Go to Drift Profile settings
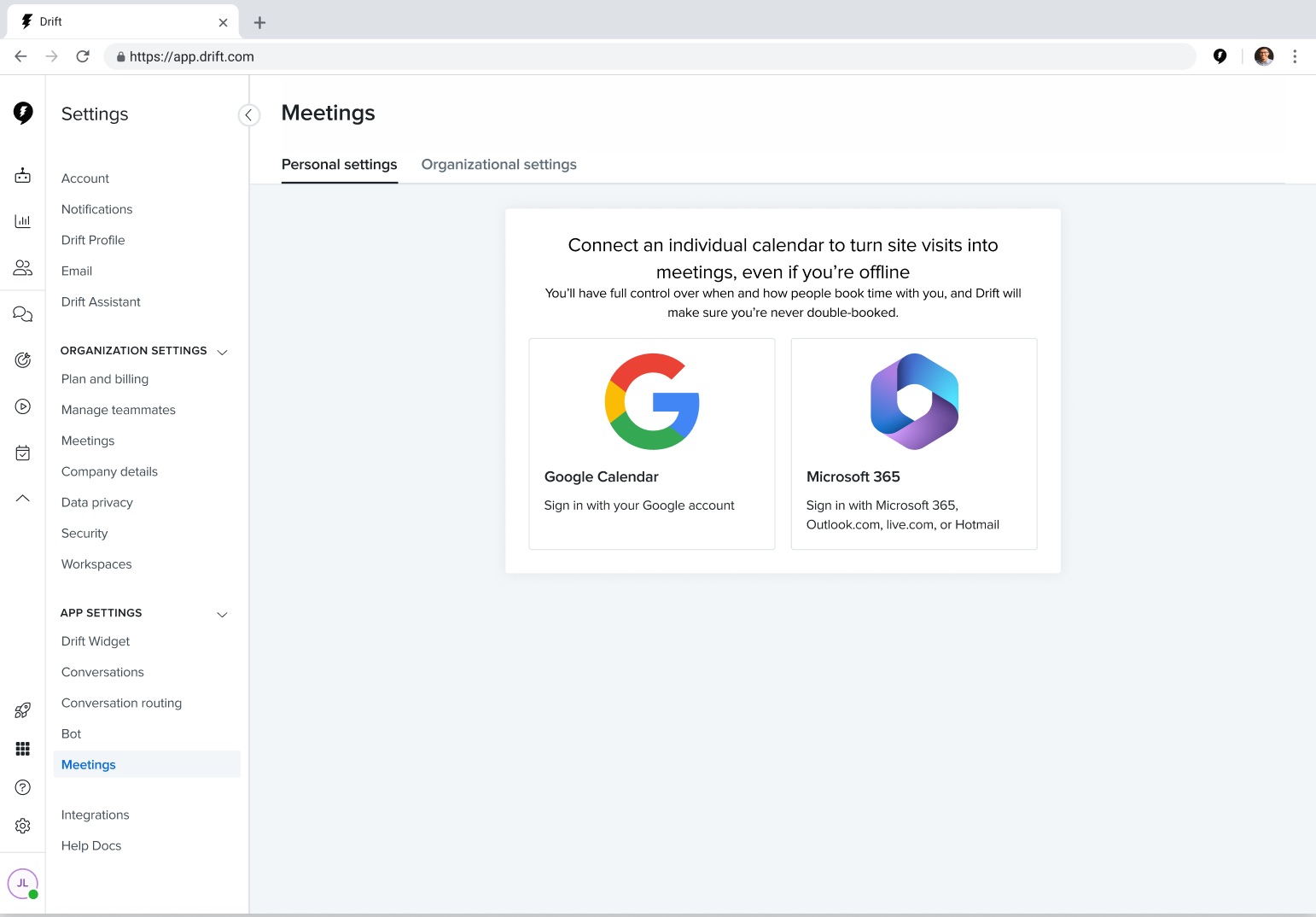This screenshot has height=917, width=1316. [x=93, y=240]
